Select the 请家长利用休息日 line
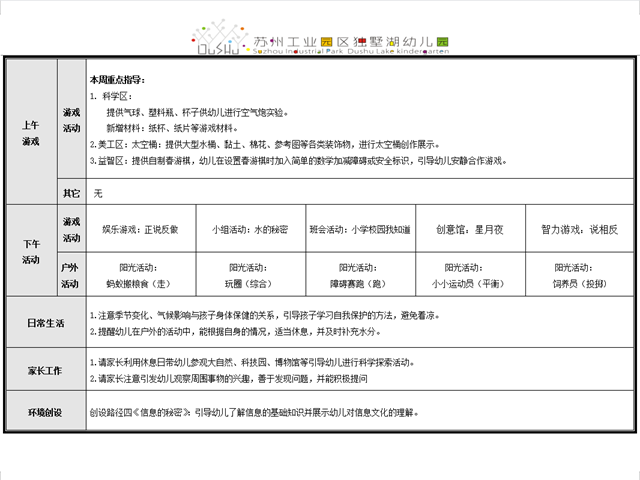This screenshot has width=640, height=480. click(252, 362)
